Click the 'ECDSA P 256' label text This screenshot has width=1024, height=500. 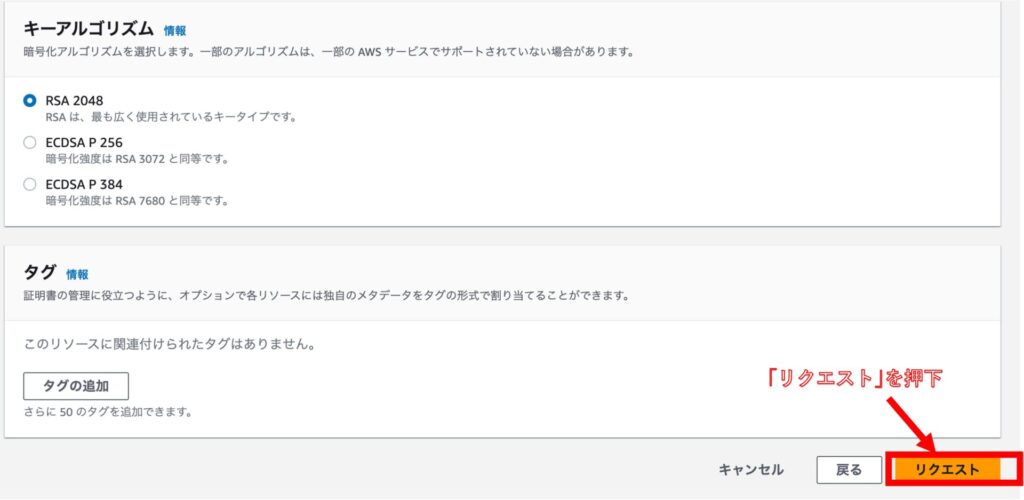tap(84, 143)
